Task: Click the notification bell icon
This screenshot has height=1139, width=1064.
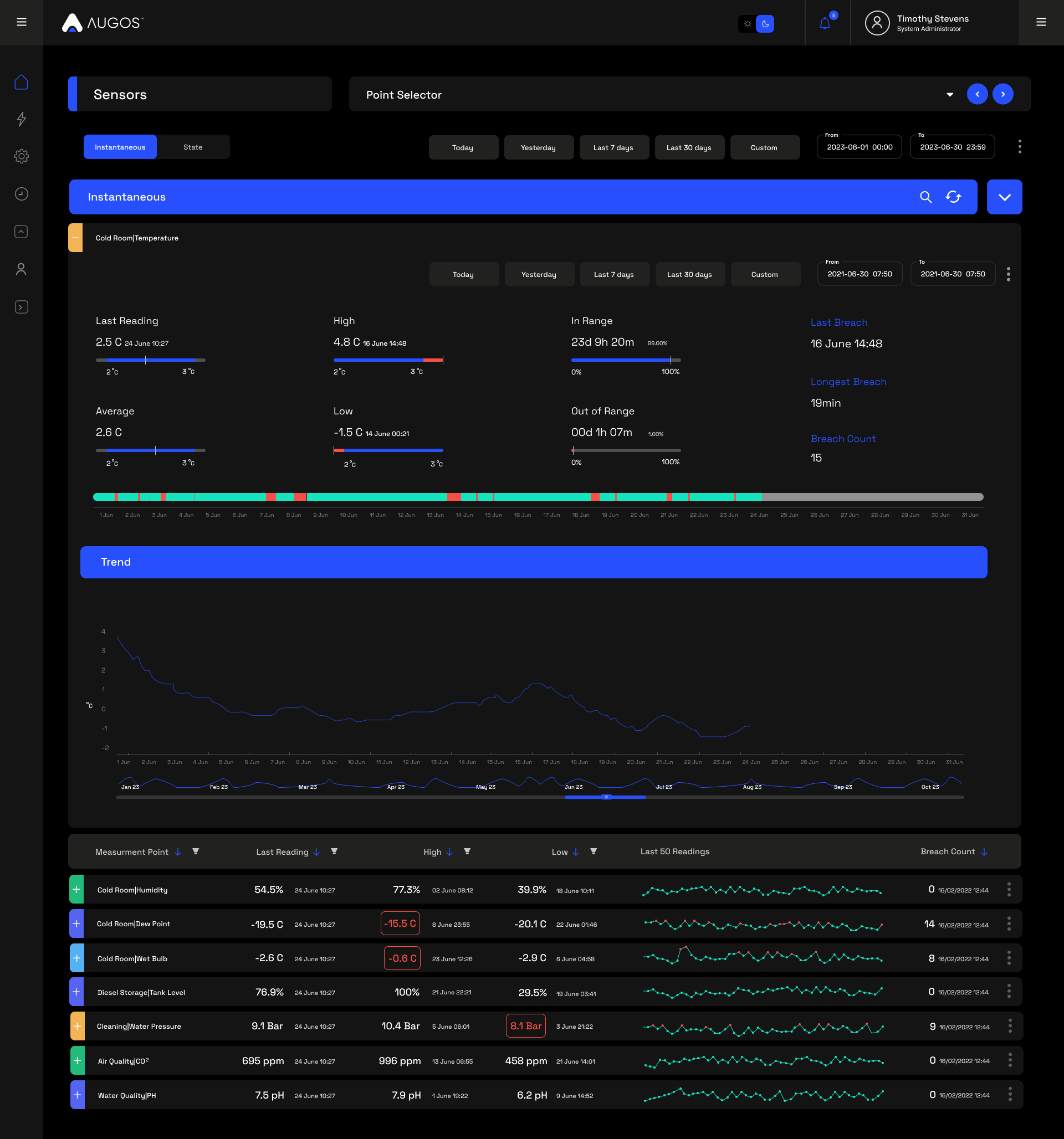Action: coord(825,23)
